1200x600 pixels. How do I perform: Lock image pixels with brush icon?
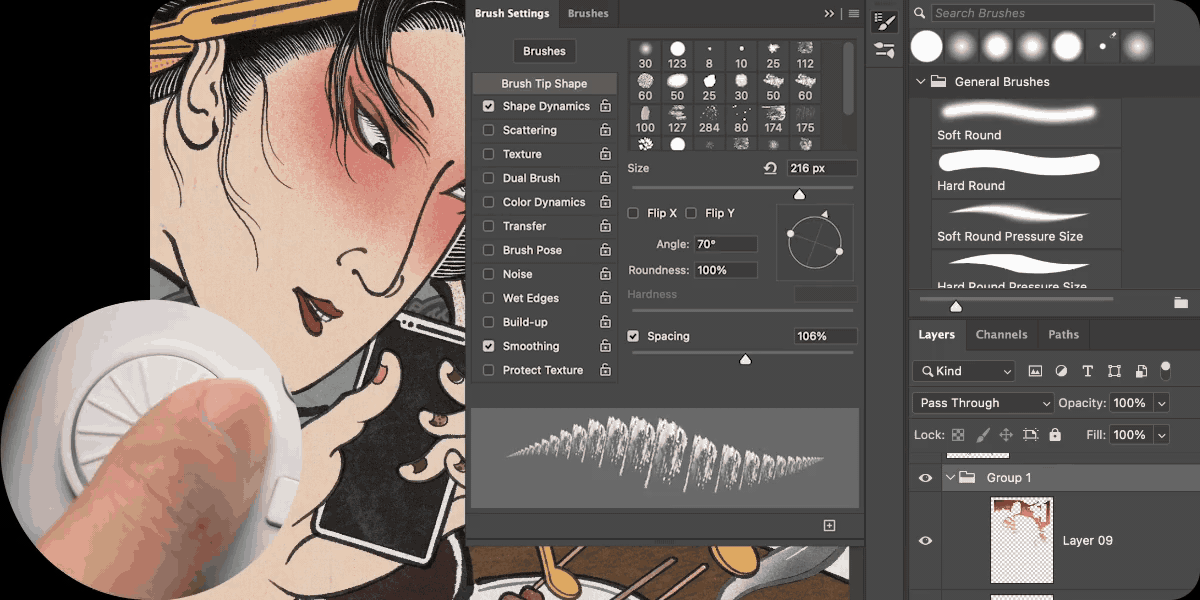coord(982,435)
